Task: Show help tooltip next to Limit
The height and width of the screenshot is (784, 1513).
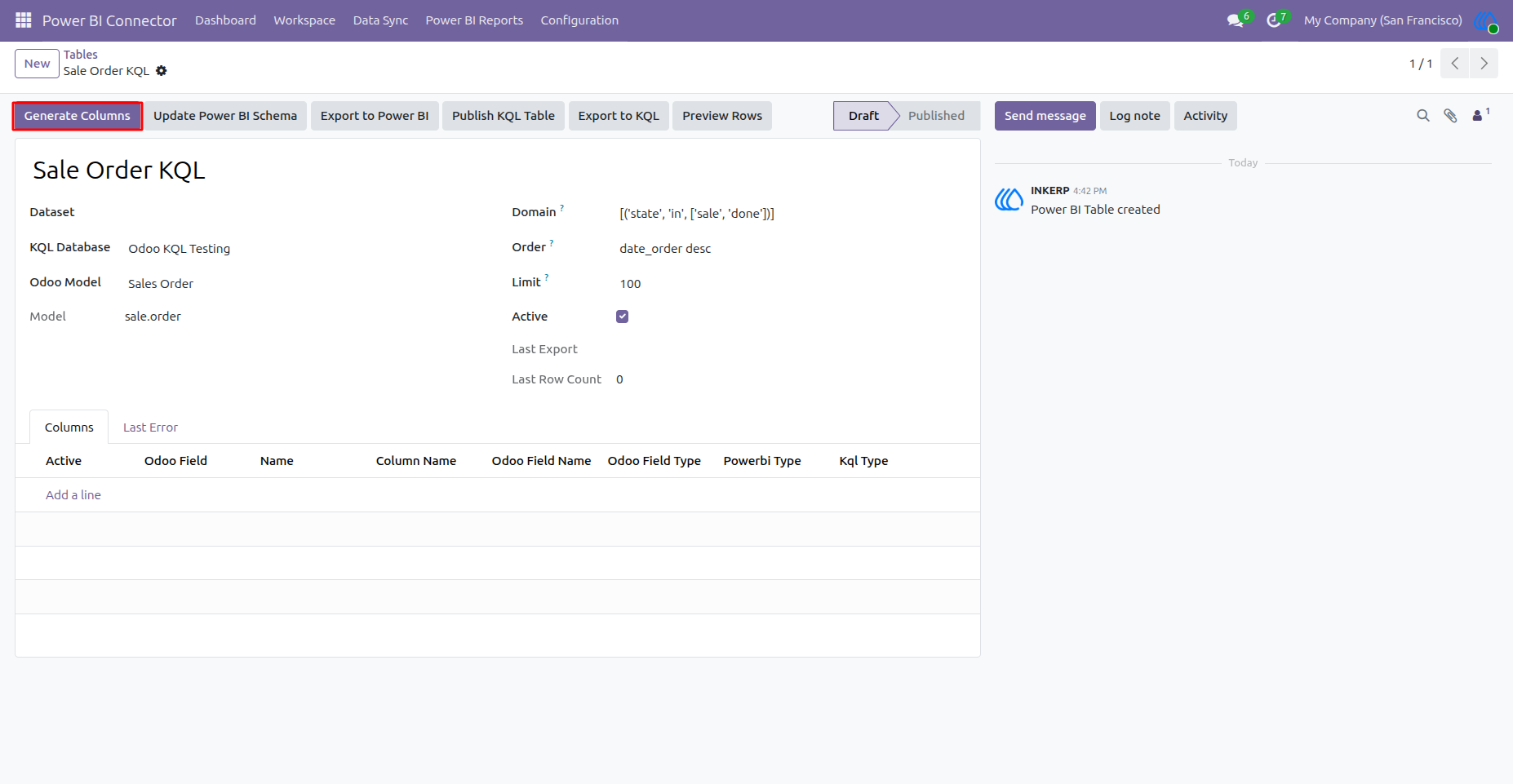Action: tap(547, 277)
